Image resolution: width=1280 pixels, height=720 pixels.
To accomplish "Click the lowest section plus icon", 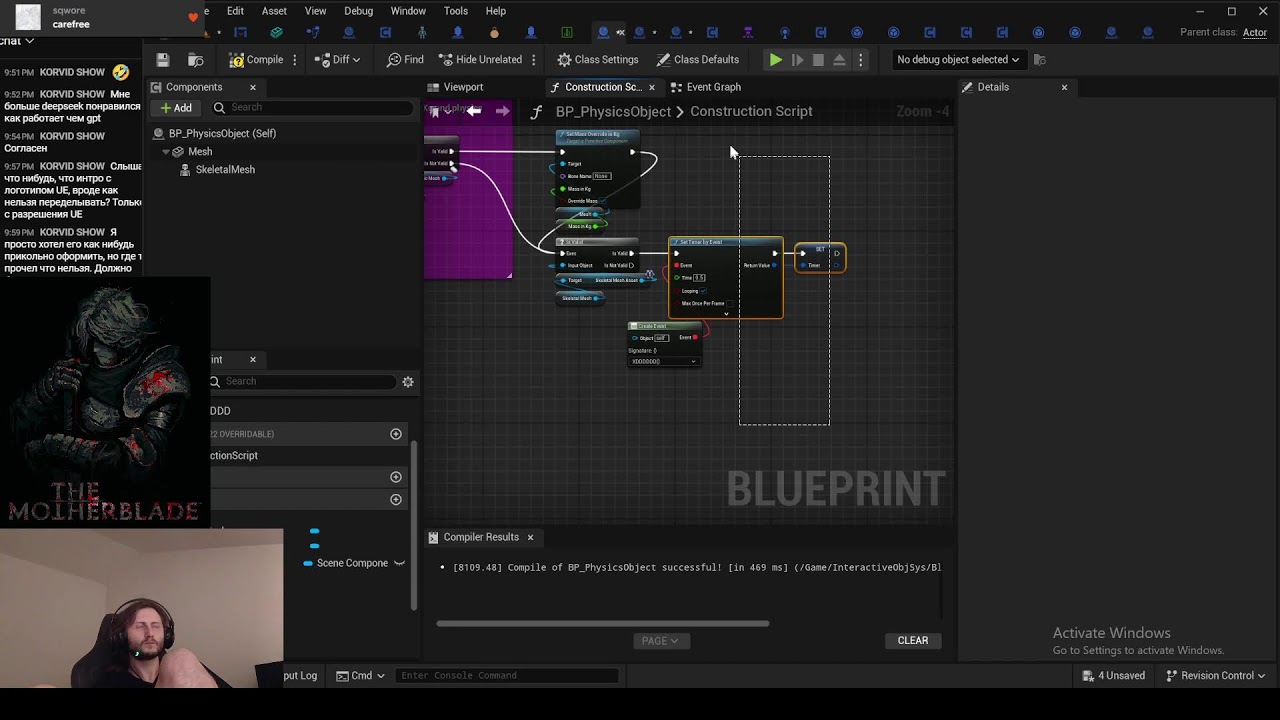I will [396, 499].
